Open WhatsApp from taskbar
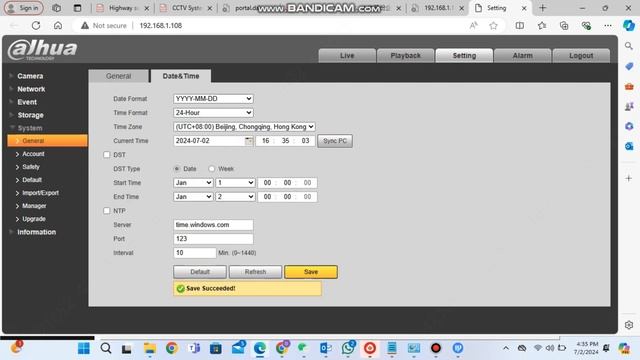 [348, 348]
